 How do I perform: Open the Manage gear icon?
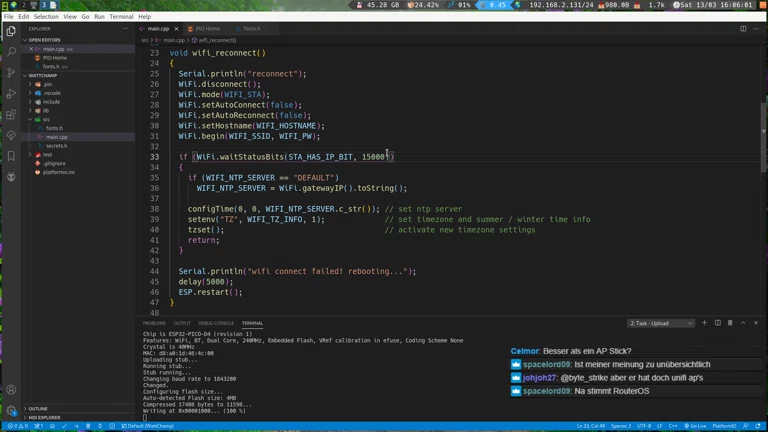11,410
